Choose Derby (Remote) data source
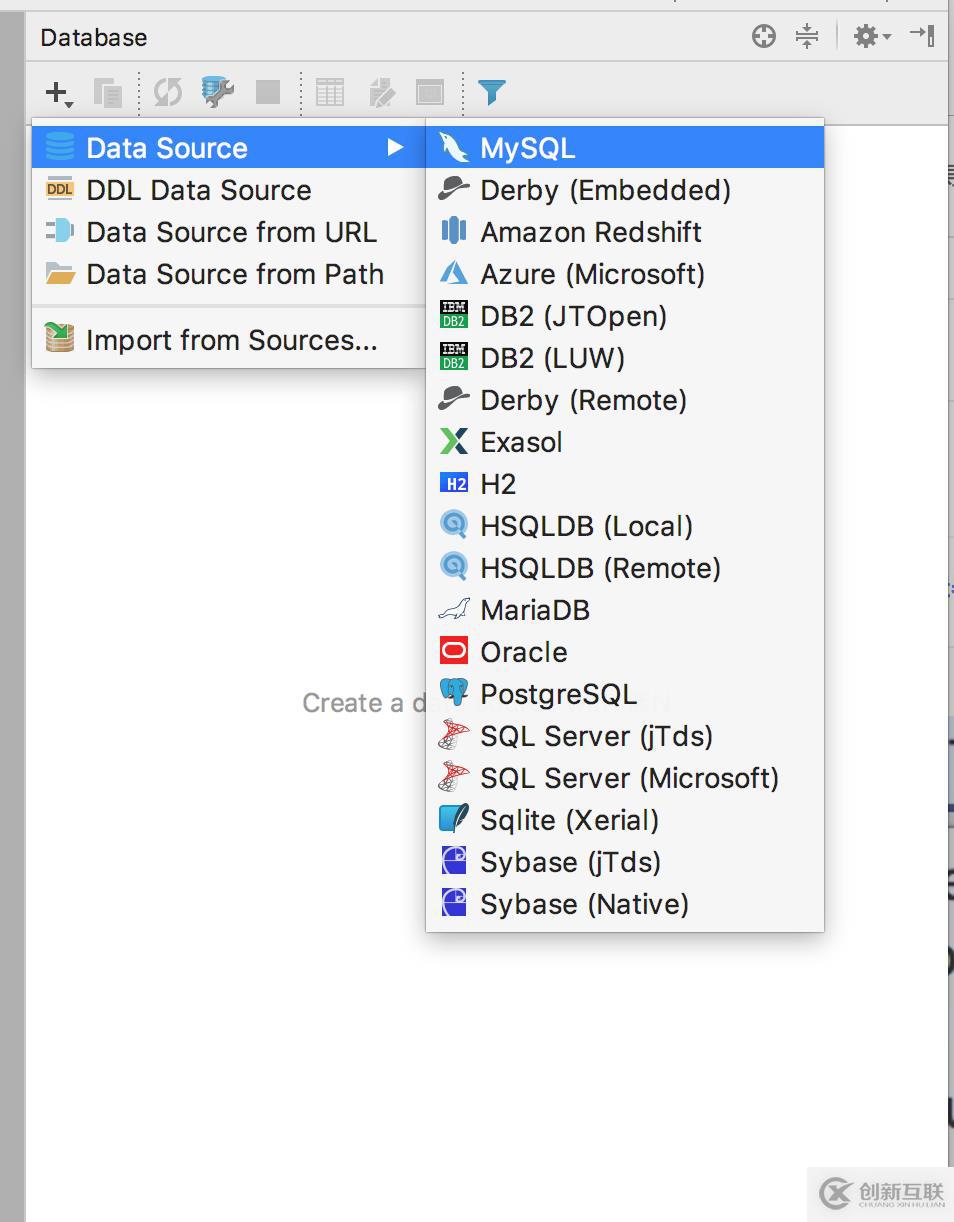The height and width of the screenshot is (1222, 954). pyautogui.click(x=625, y=400)
